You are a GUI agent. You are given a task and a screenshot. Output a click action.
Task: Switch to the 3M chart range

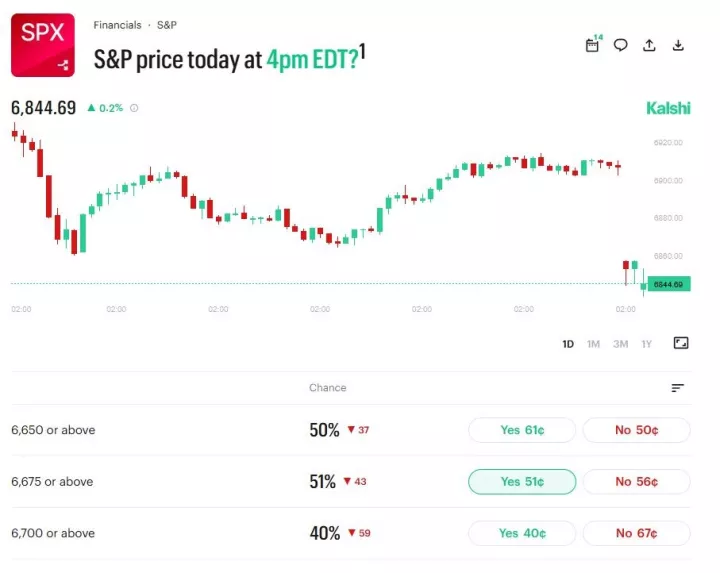click(620, 344)
